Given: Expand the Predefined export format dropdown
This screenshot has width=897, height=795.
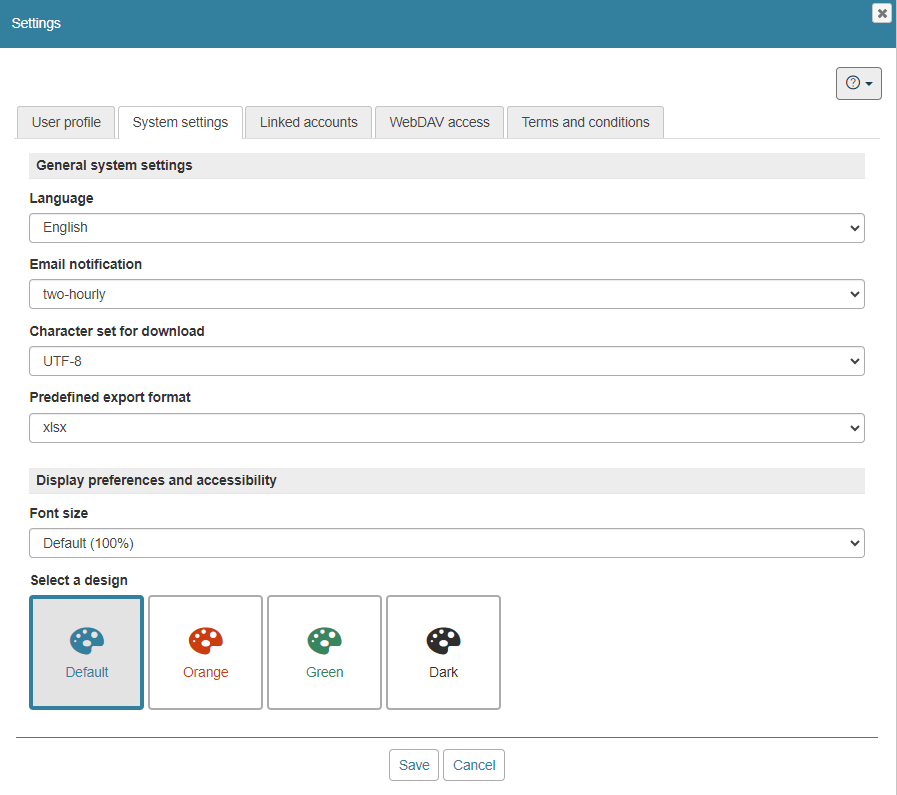Looking at the screenshot, I should [446, 427].
